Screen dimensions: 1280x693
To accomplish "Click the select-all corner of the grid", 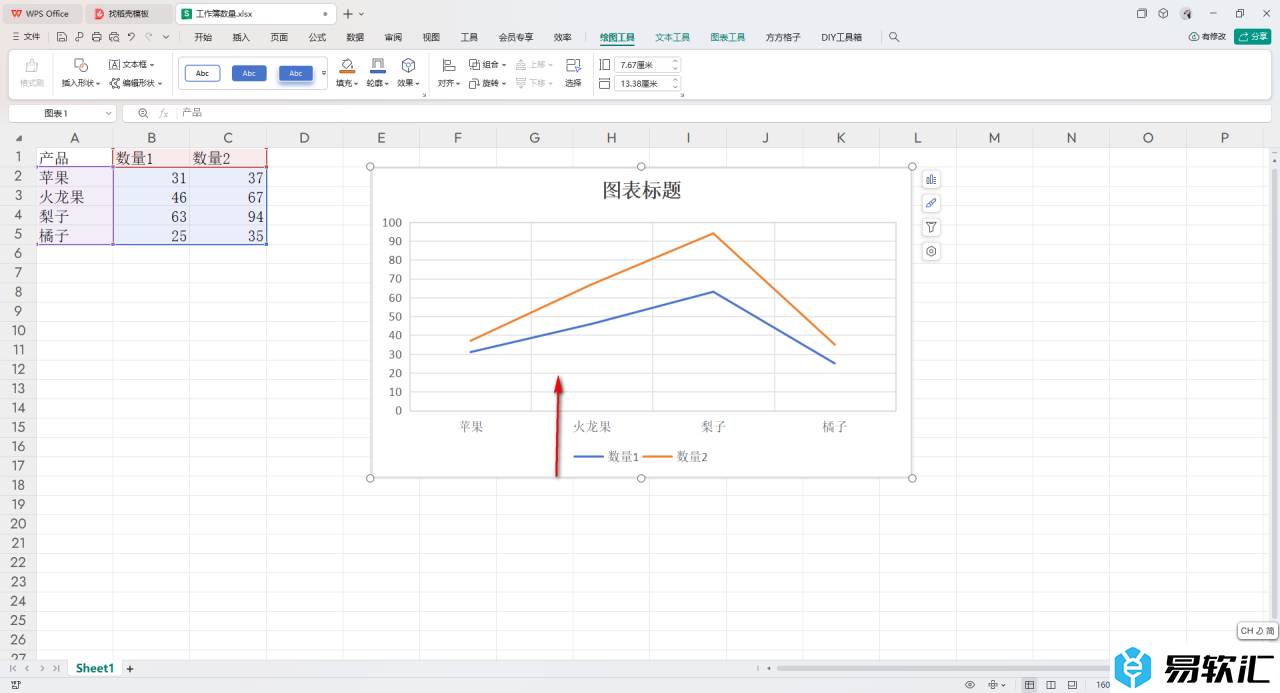I will coord(18,138).
